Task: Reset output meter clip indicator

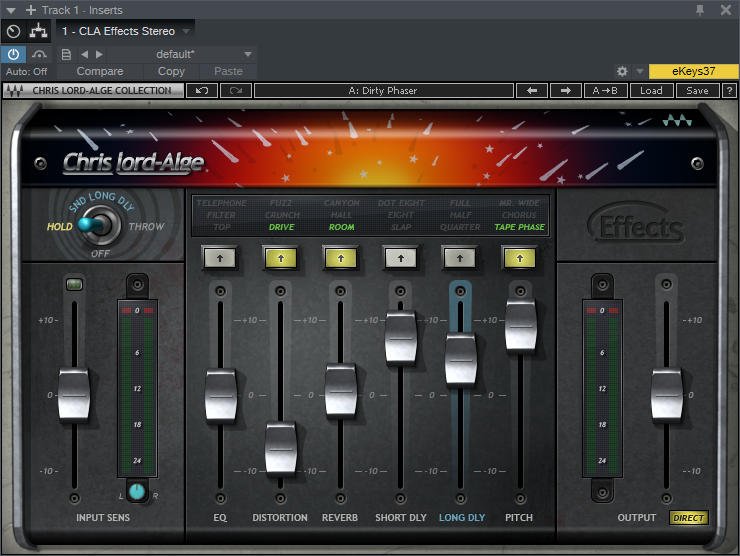Action: tap(602, 311)
